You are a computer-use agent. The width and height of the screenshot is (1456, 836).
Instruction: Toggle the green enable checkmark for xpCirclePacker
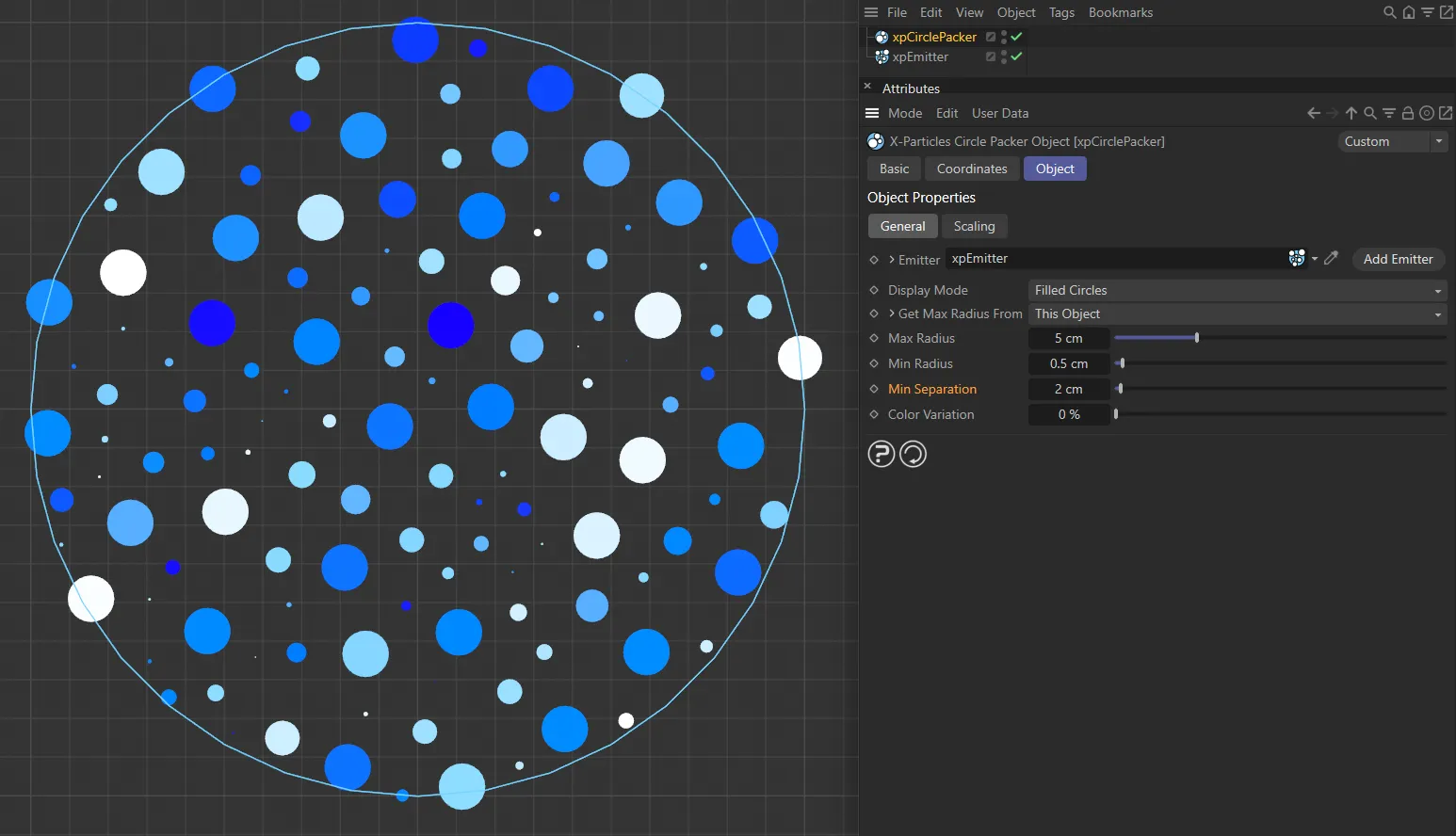pos(1016,37)
